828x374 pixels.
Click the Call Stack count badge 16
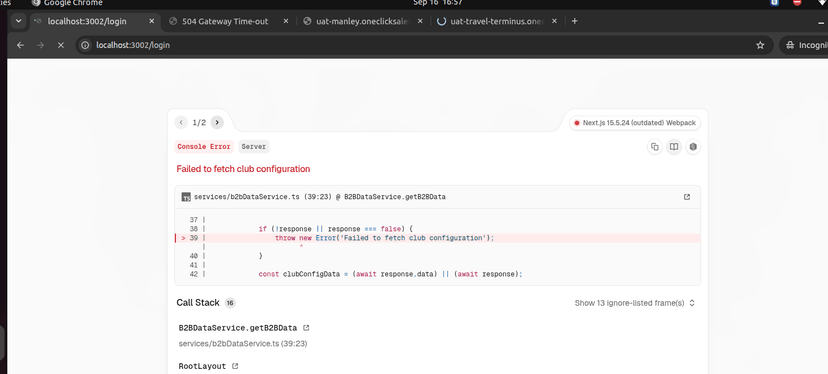230,303
